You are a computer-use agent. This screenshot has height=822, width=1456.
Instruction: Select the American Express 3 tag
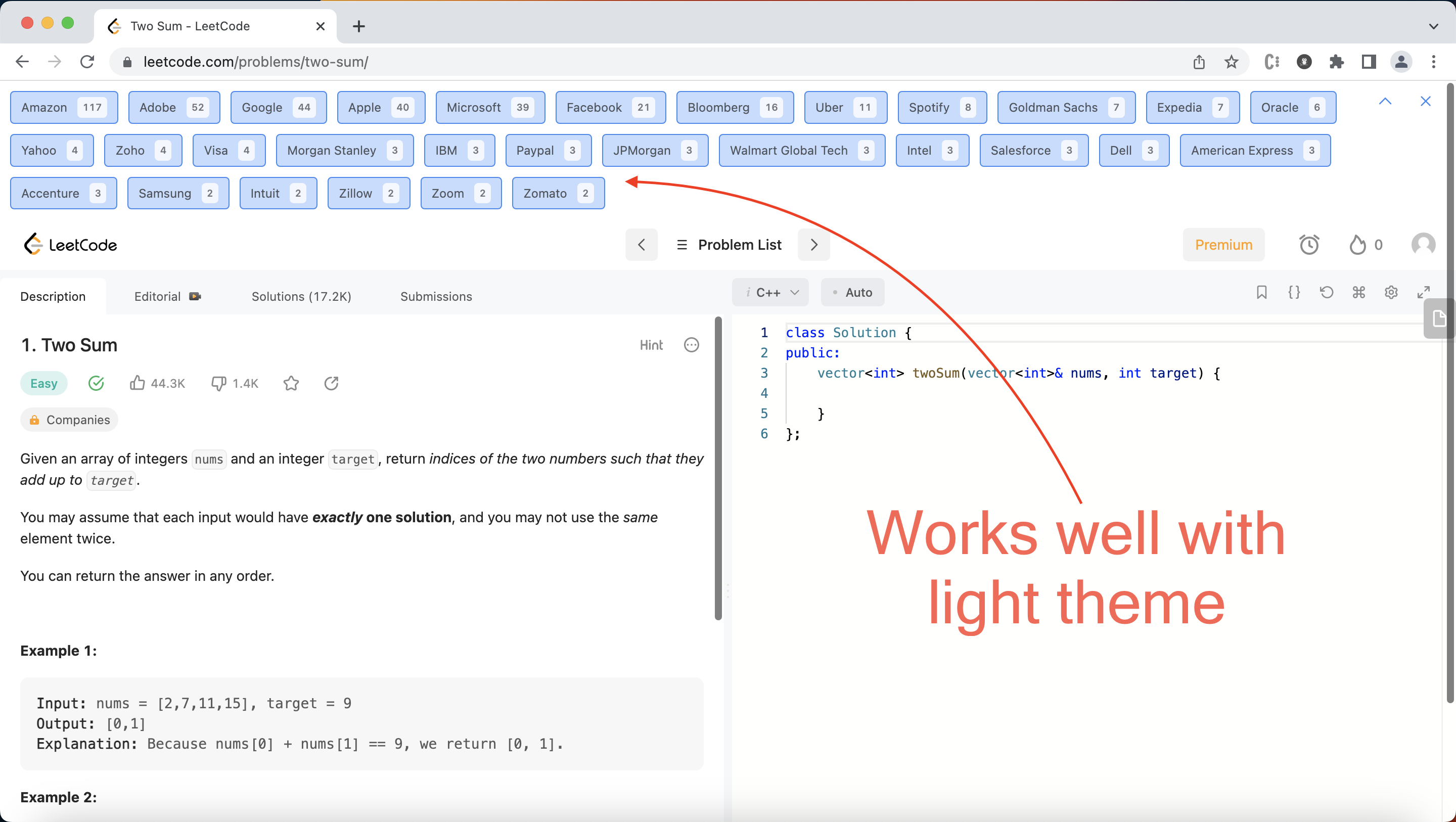click(x=1255, y=150)
